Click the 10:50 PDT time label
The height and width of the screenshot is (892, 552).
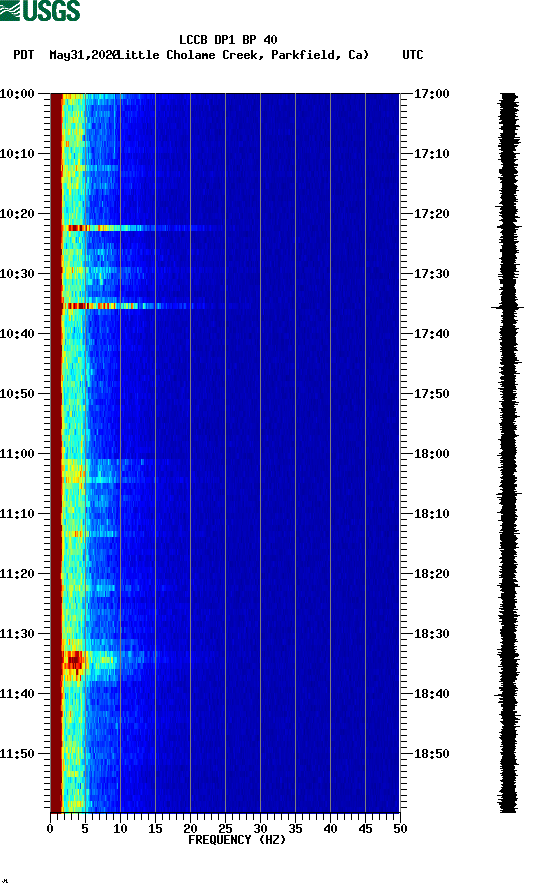tap(17, 394)
